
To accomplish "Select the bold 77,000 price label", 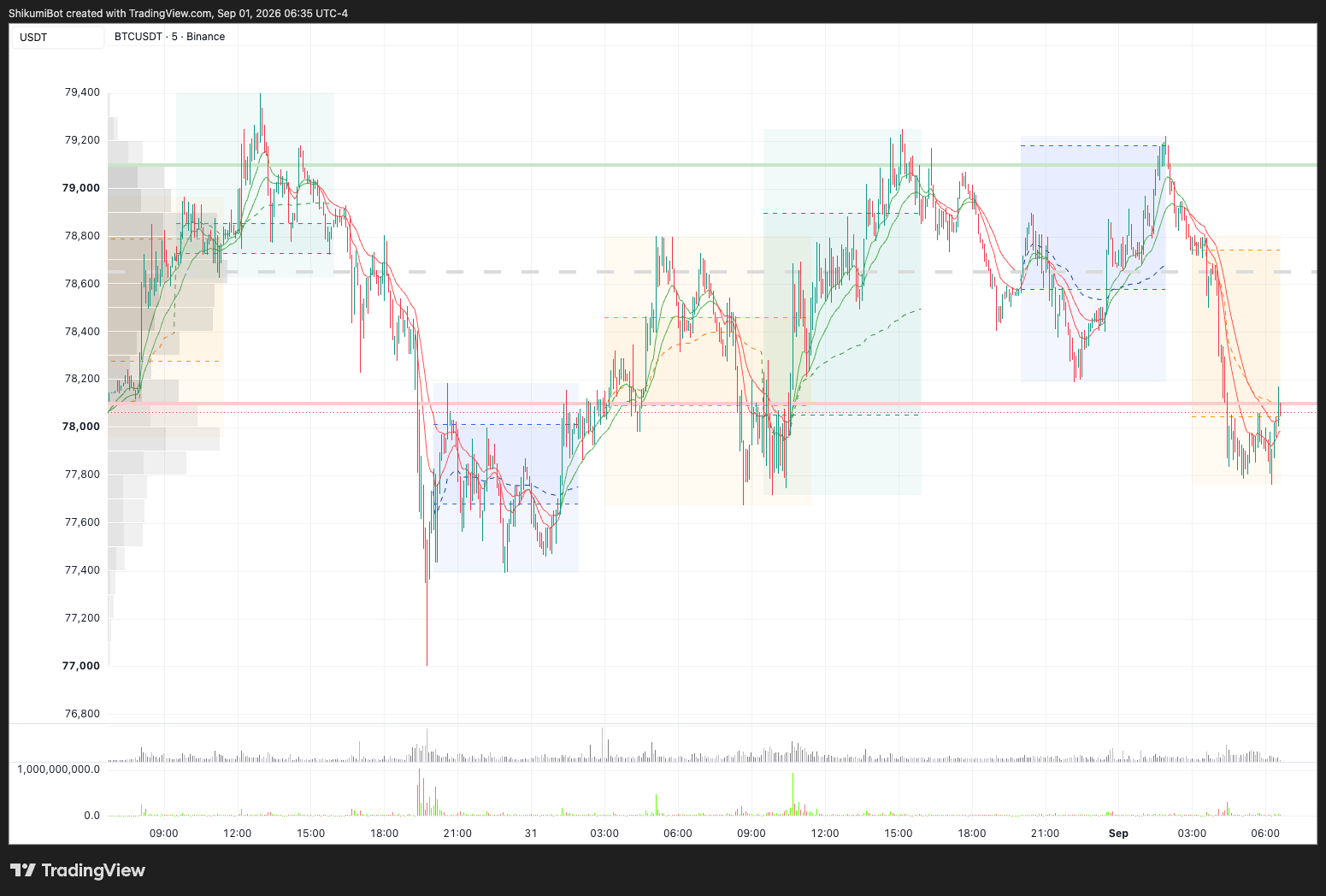I will 81,666.
